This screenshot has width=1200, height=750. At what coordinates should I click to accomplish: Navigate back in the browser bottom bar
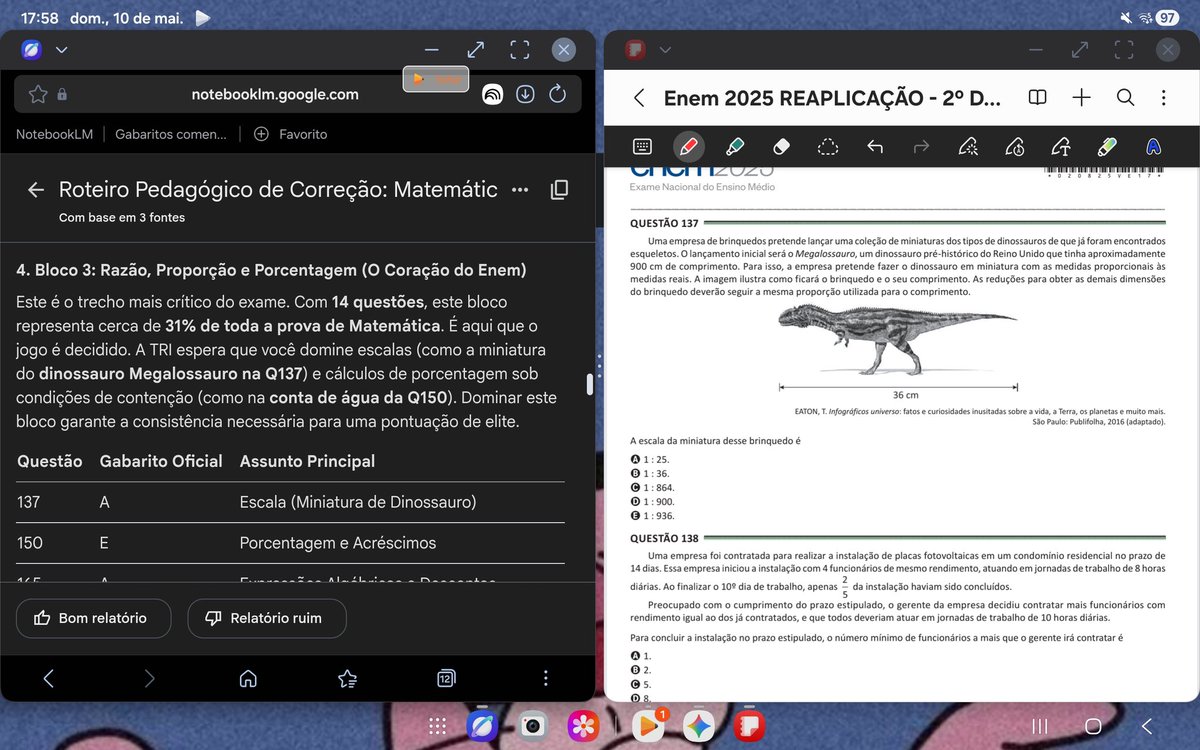click(49, 679)
